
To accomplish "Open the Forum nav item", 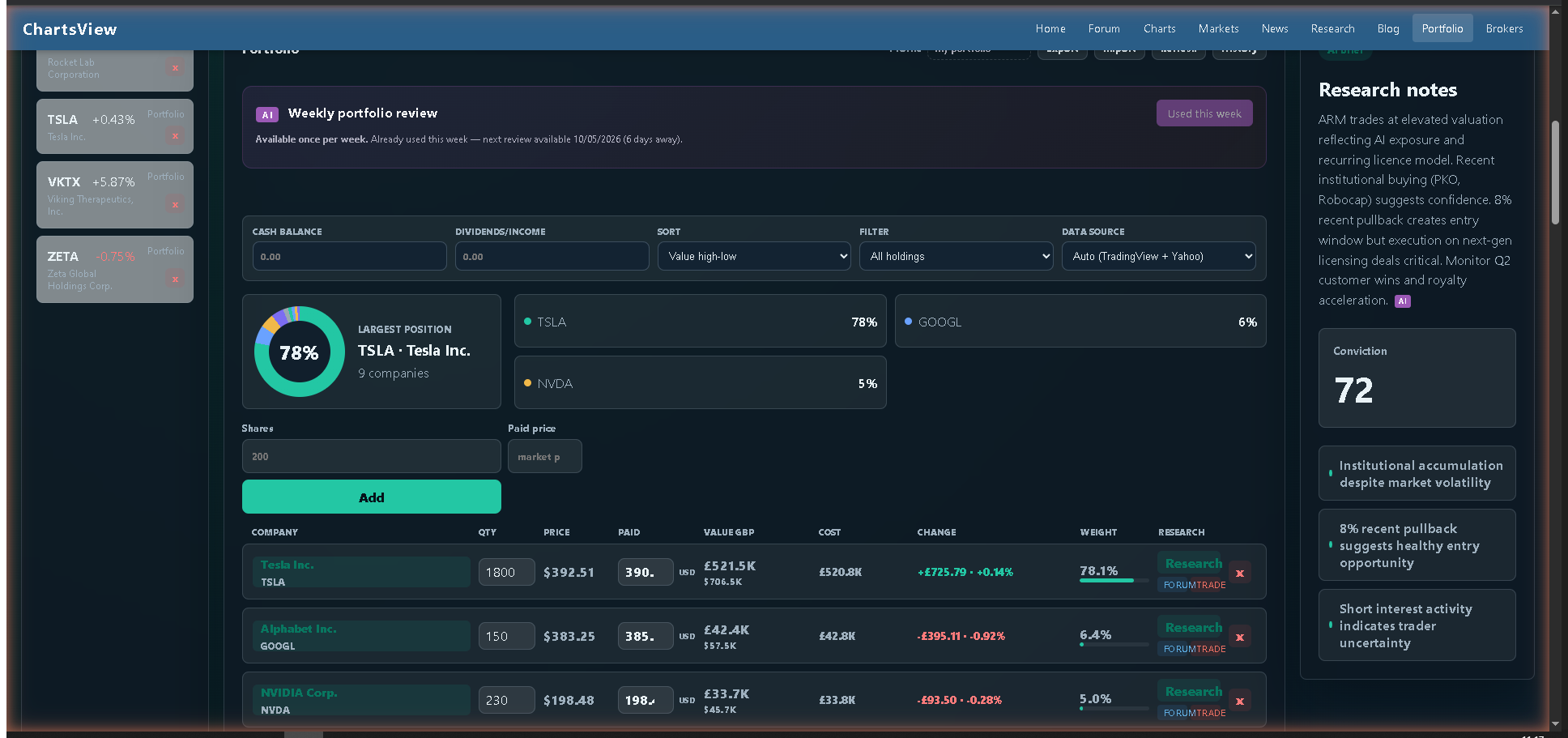I will tap(1104, 28).
